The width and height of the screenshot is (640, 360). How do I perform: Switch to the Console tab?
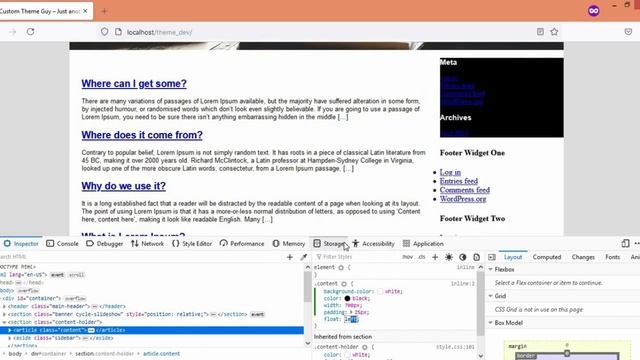pyautogui.click(x=62, y=244)
